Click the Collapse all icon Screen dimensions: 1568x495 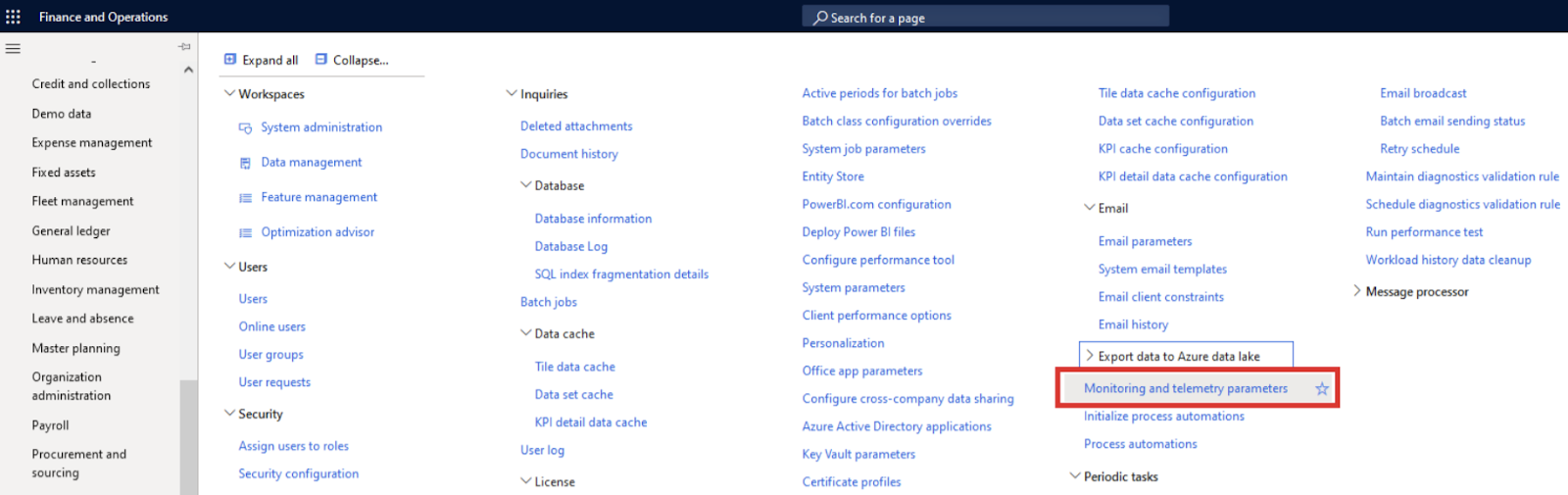click(320, 60)
